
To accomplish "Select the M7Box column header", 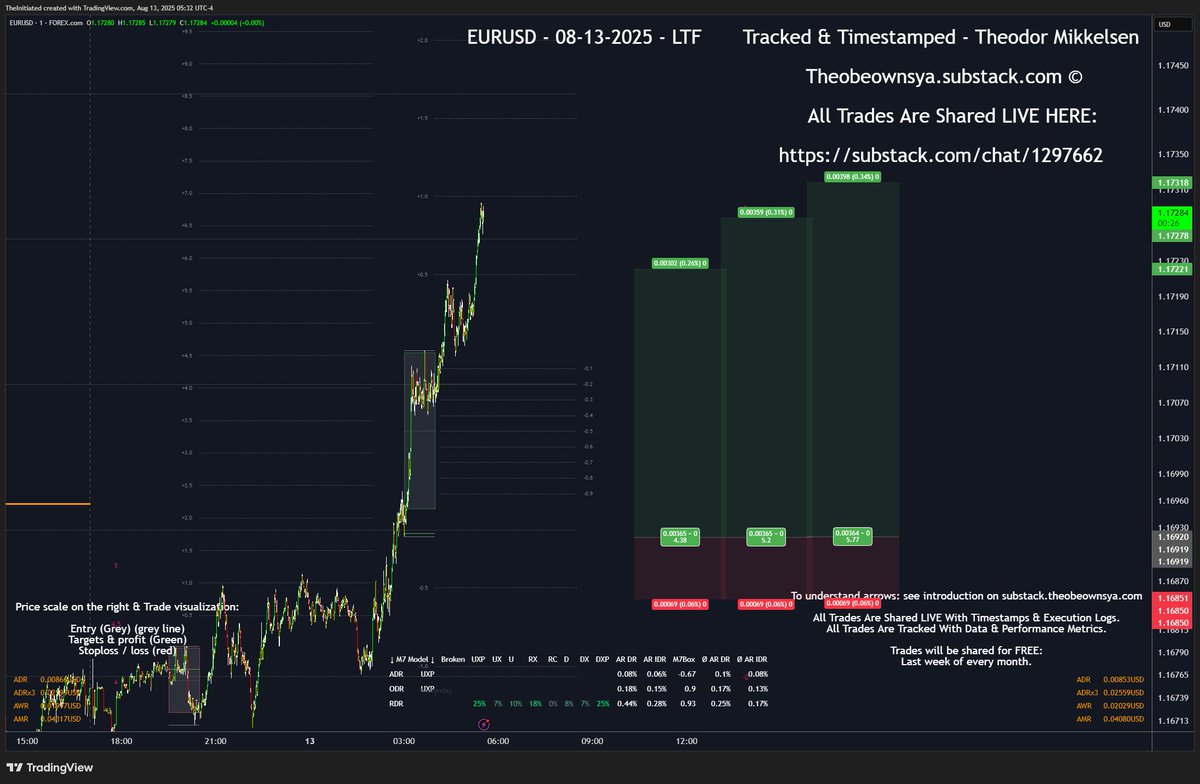I will coord(684,659).
